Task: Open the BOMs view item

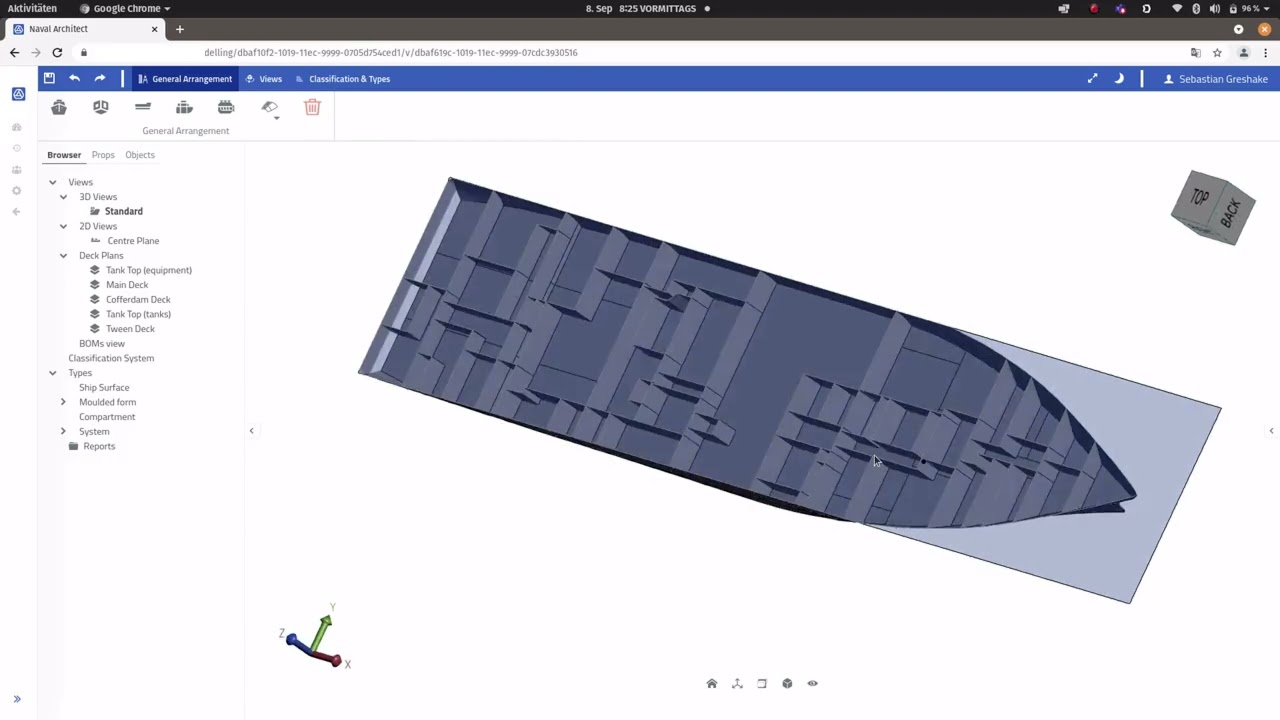Action: coord(102,343)
